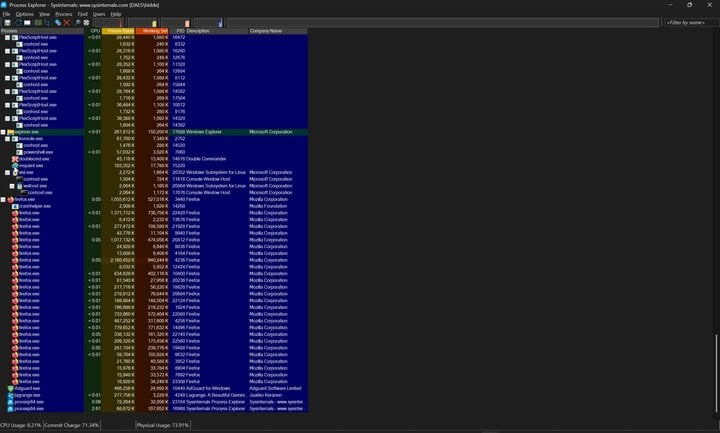Screen dimensions: 720x433
Task: Sort by the Company Name column header
Action: [x=278, y=31]
